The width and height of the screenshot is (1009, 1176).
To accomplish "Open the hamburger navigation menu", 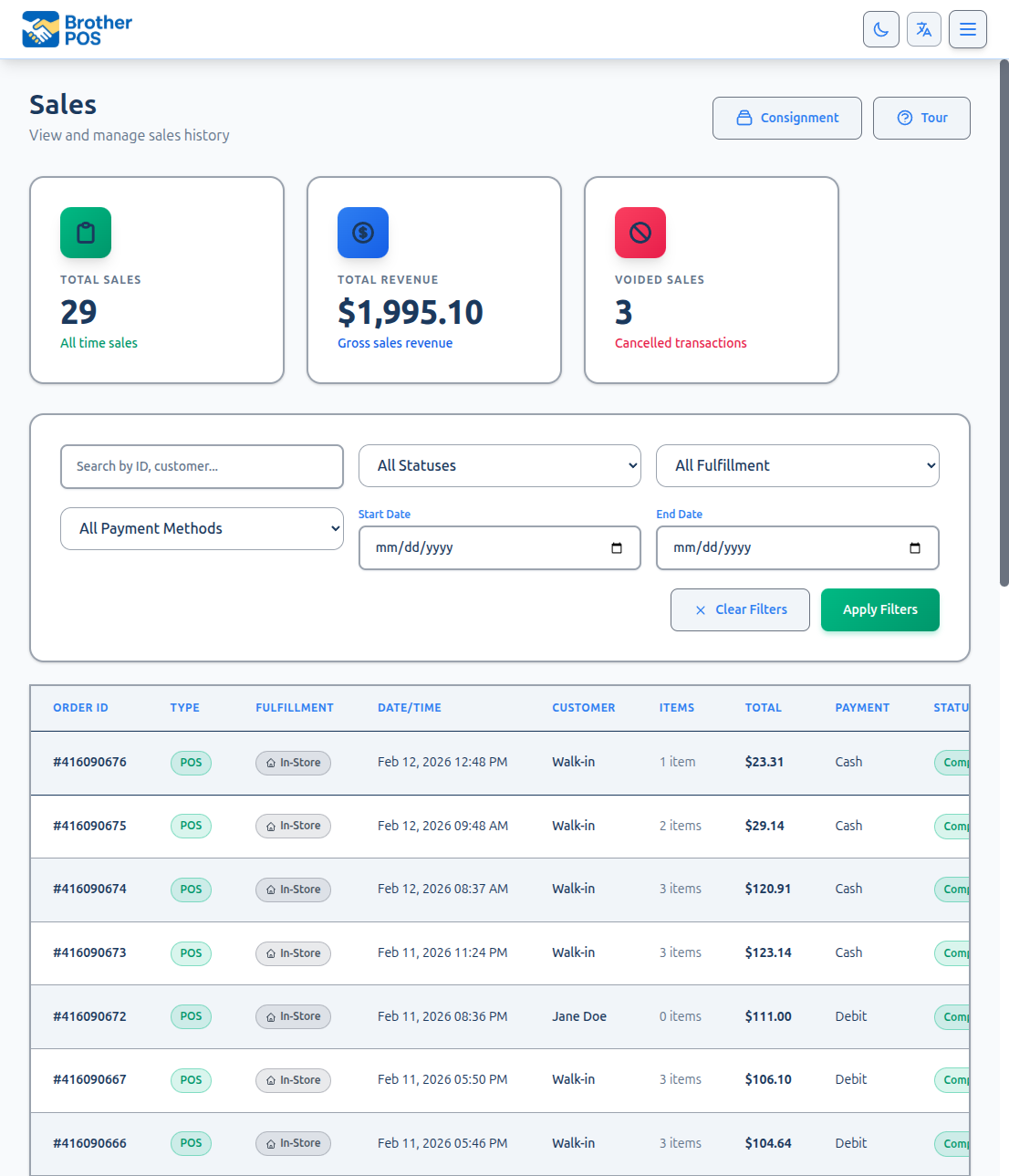I will (967, 28).
